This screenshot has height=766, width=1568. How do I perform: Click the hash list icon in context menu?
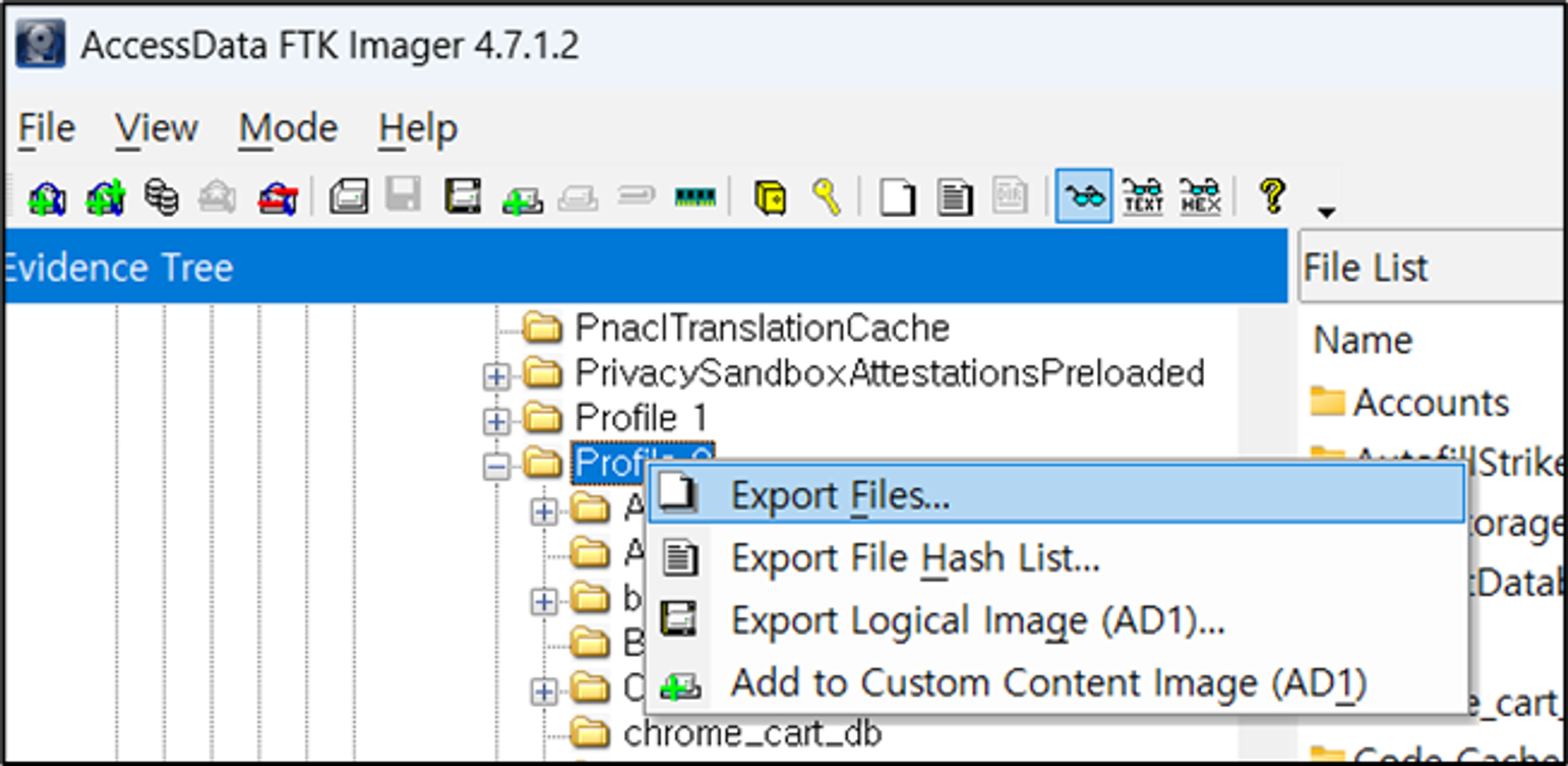[679, 557]
